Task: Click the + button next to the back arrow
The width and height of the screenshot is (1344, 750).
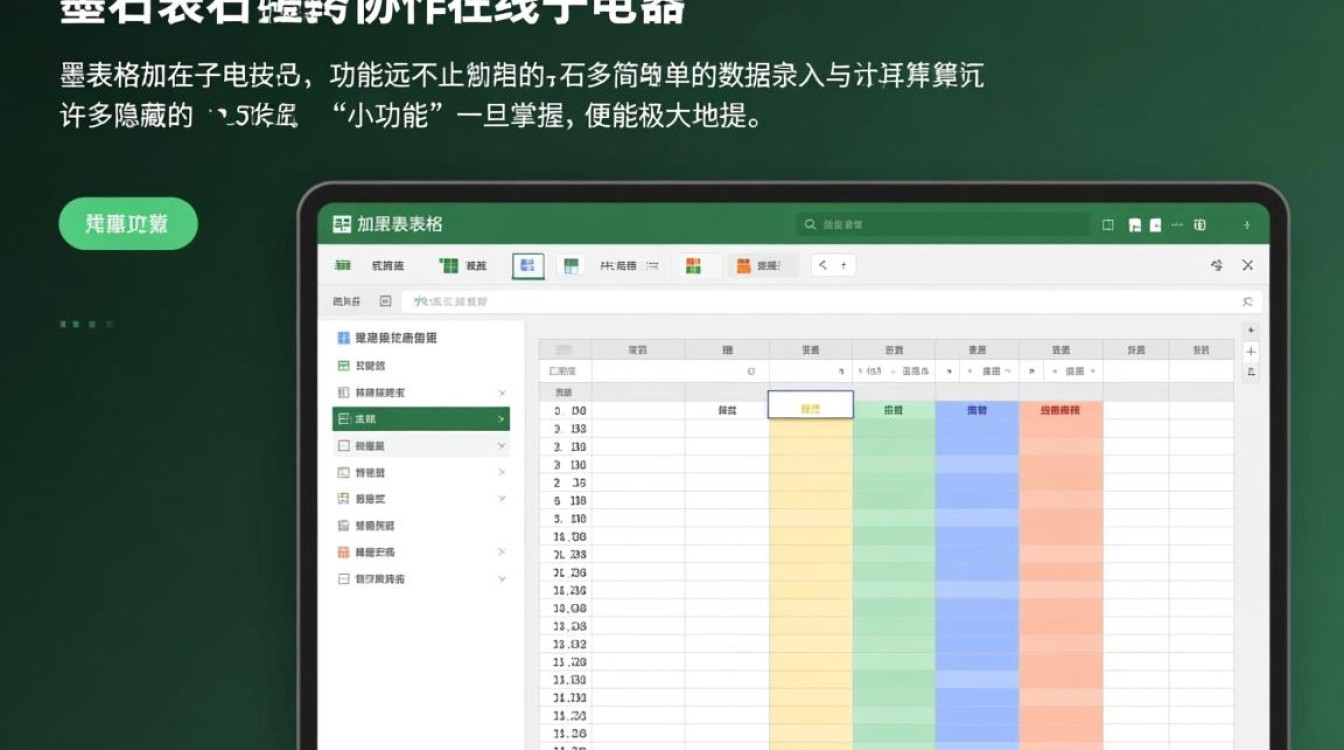Action: point(843,264)
